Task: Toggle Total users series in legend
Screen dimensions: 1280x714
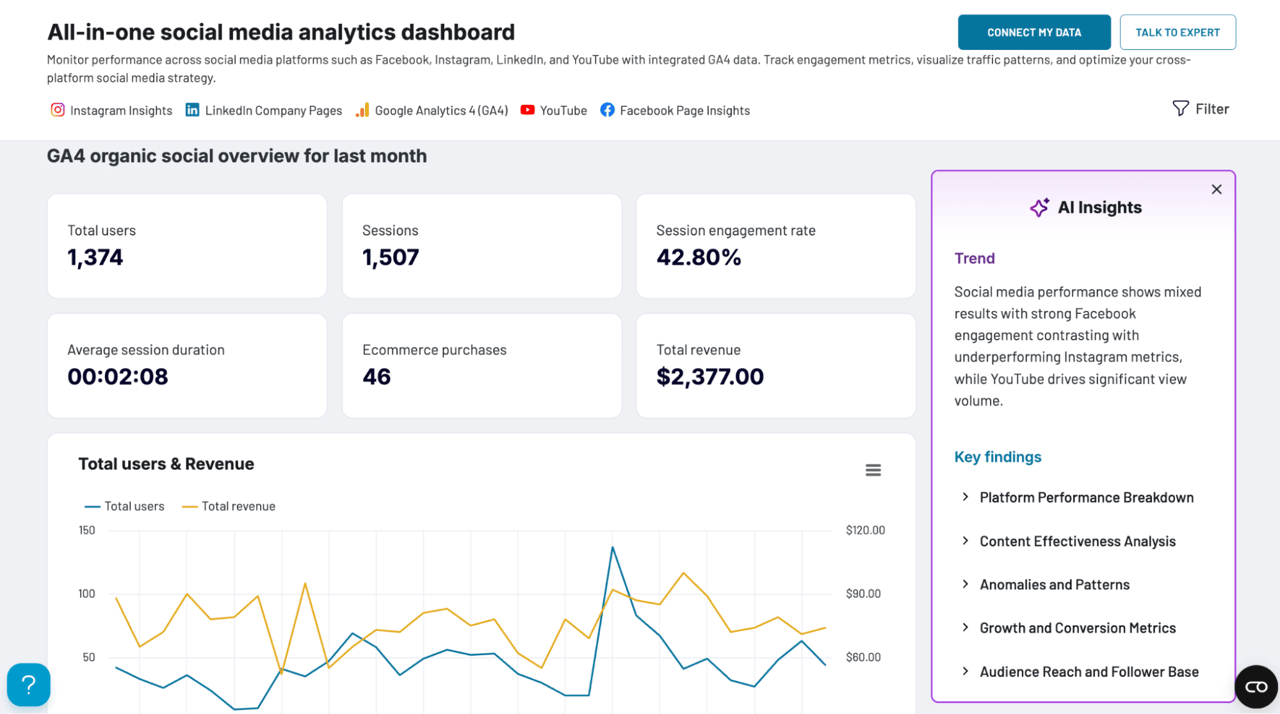Action: click(125, 506)
